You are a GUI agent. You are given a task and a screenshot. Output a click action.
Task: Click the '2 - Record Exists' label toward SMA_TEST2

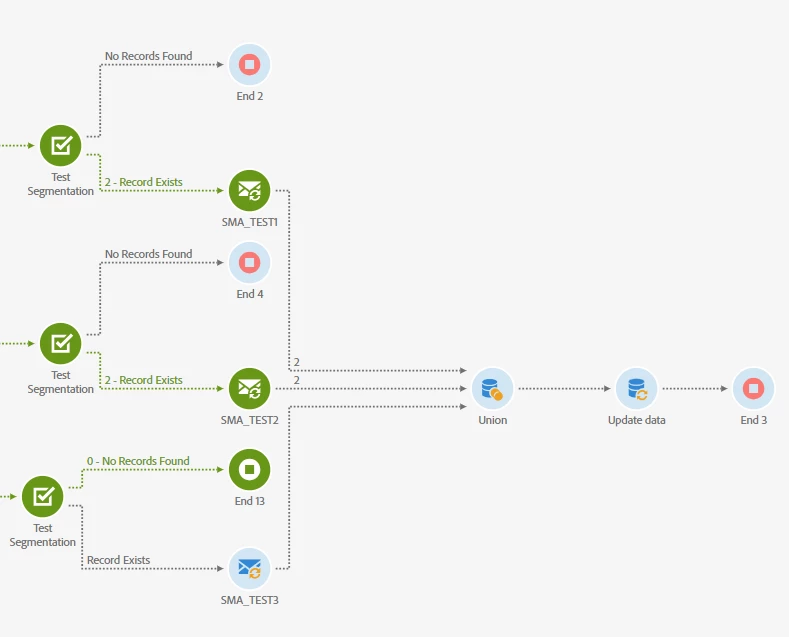(143, 380)
